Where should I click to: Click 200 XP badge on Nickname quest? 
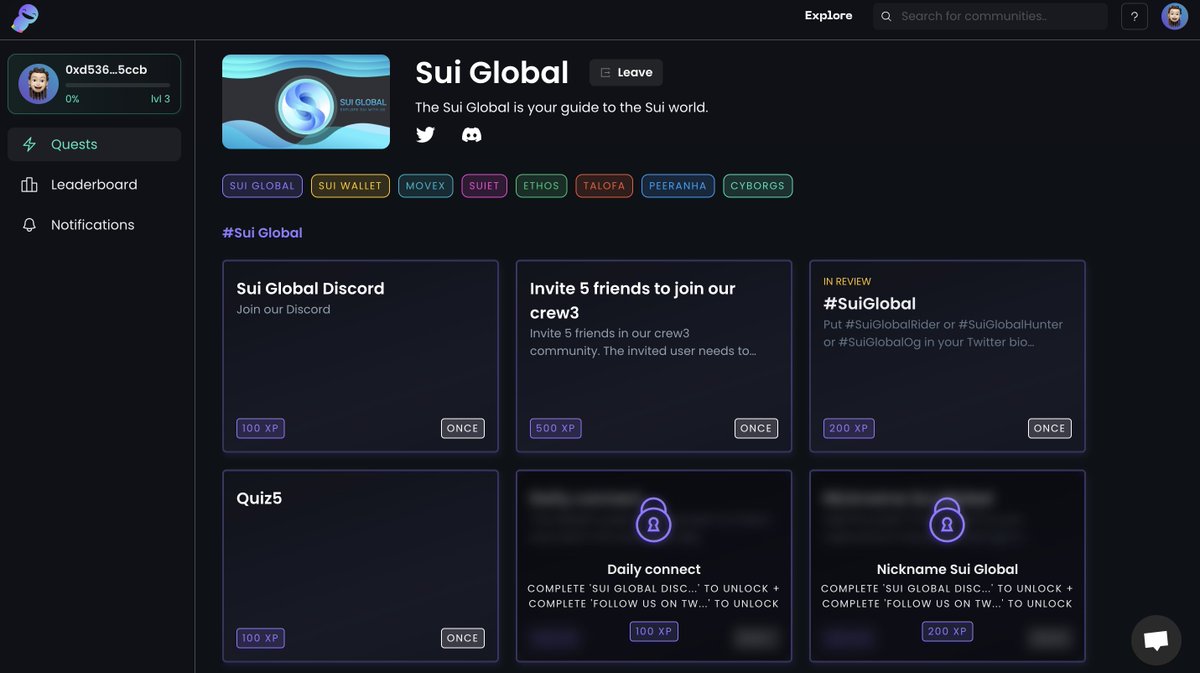[947, 631]
